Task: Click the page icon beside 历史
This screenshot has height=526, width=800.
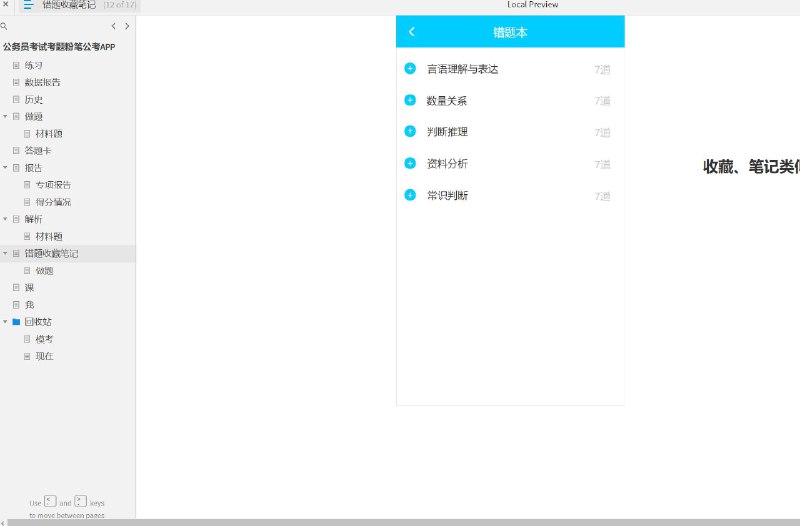Action: click(16, 99)
